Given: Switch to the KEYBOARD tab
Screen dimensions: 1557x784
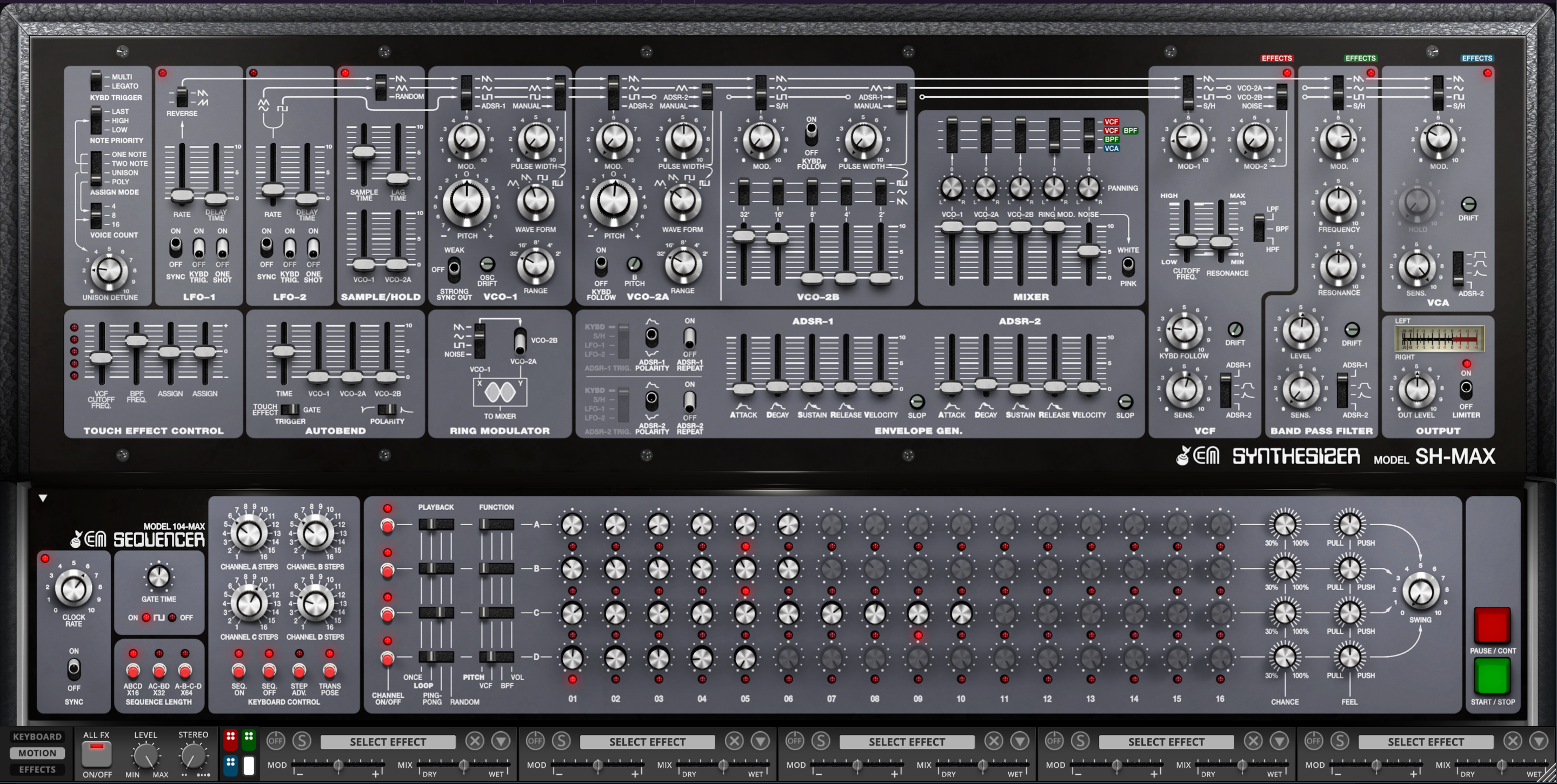Looking at the screenshot, I should [37, 736].
